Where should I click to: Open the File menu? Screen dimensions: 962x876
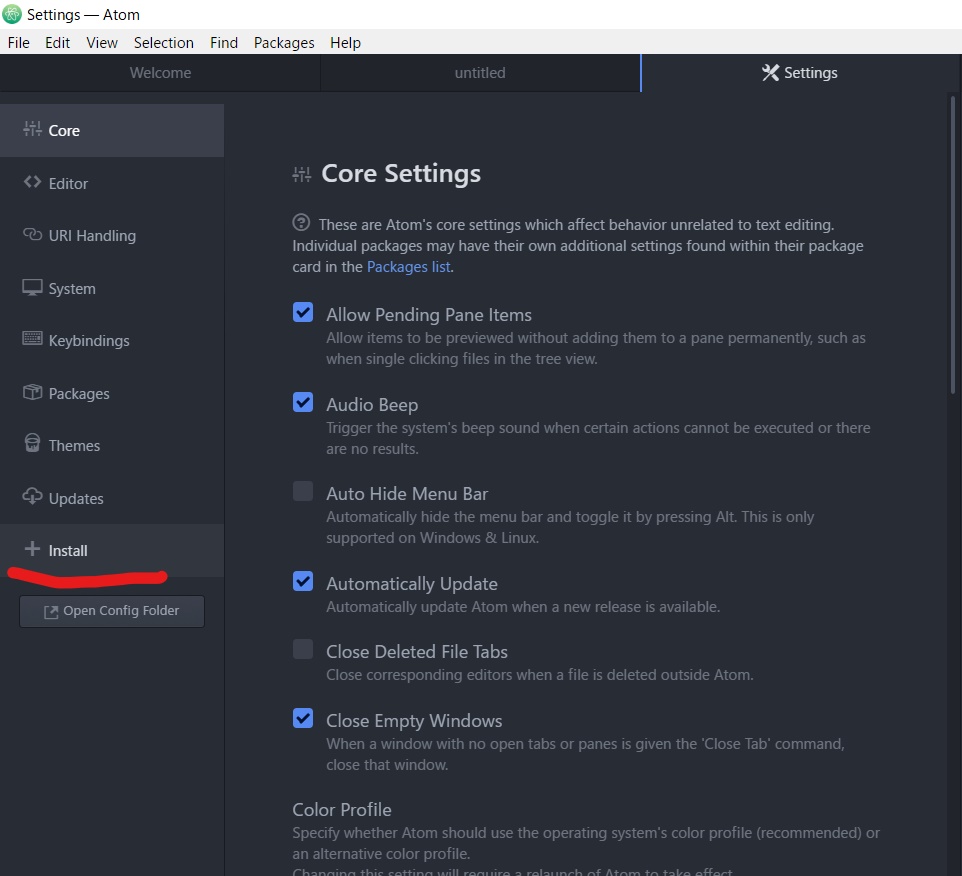click(18, 42)
